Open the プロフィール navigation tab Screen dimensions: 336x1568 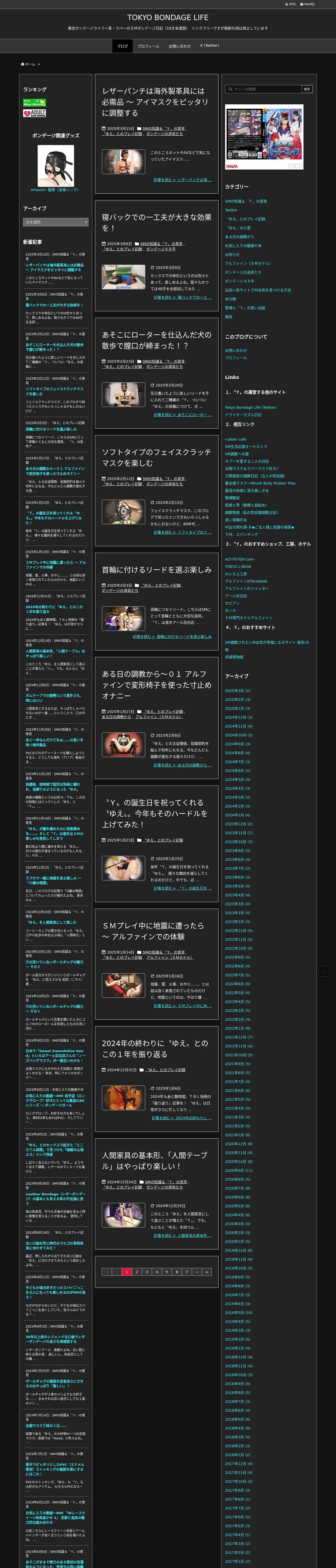(x=148, y=46)
